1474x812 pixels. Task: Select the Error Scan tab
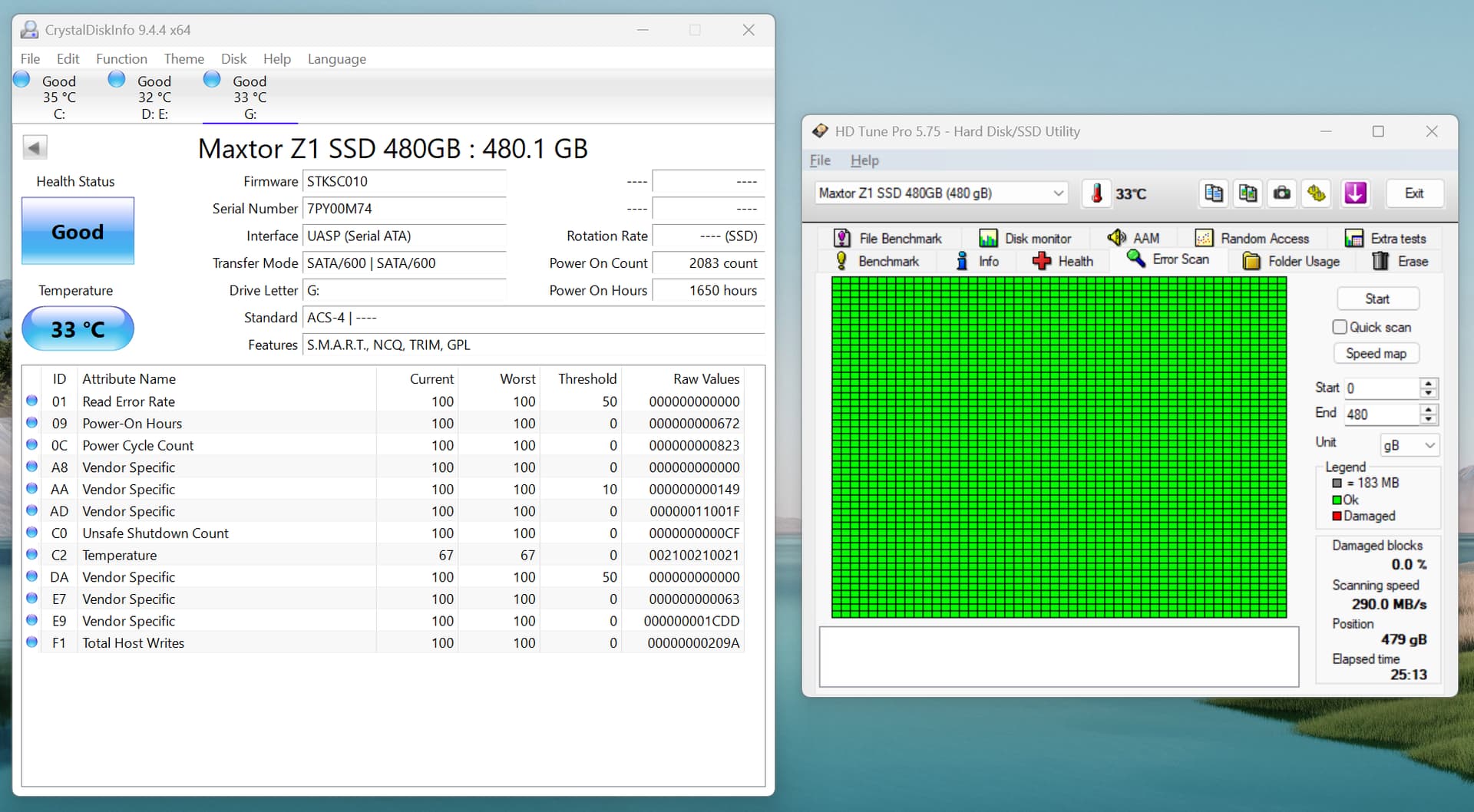pyautogui.click(x=1168, y=259)
